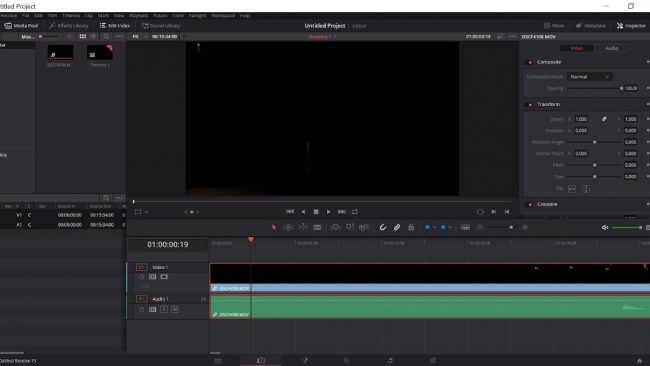
Task: Jump to previous edit point icon
Action: pos(507,212)
